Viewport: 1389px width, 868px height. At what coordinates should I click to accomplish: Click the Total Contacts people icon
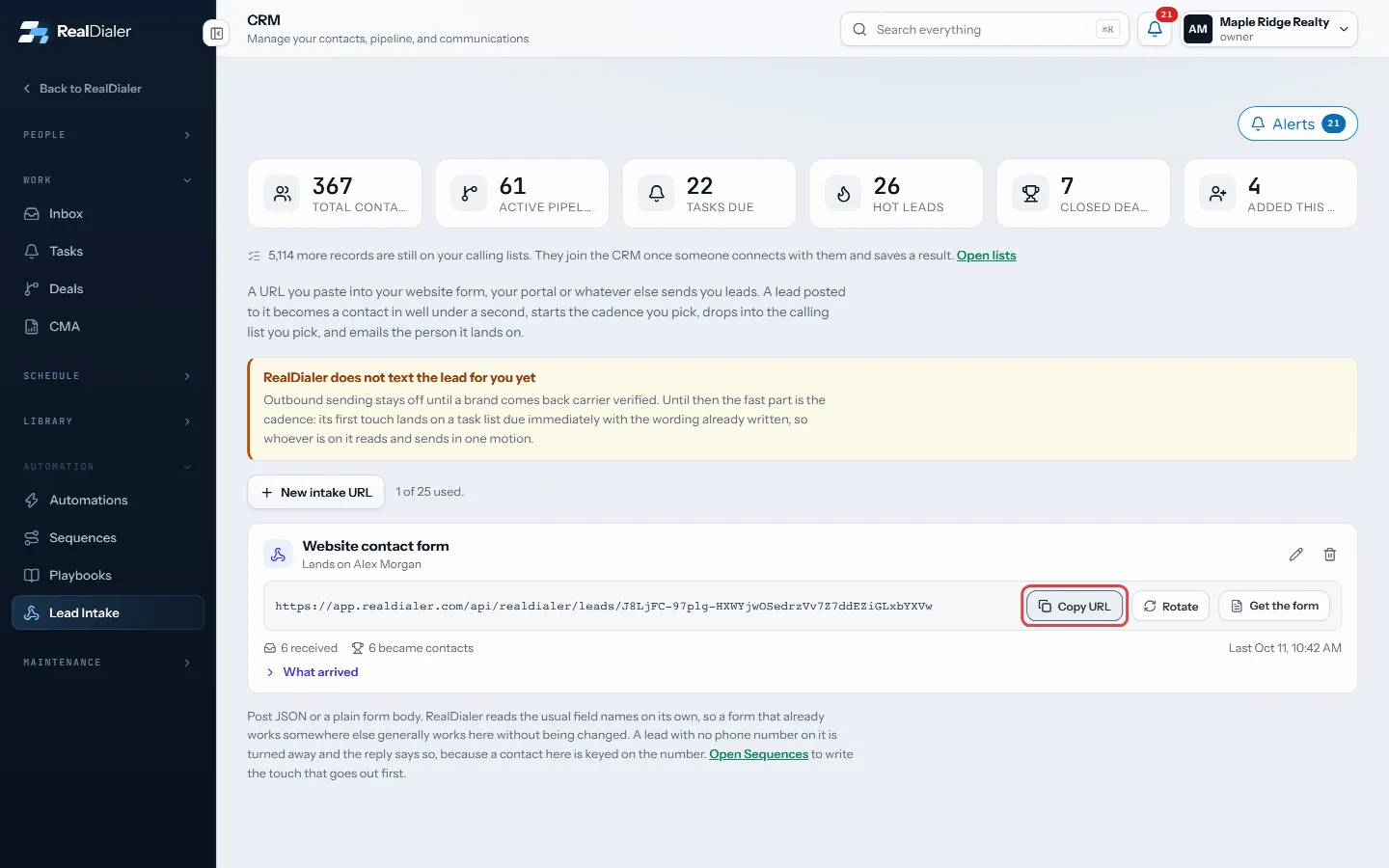[282, 194]
